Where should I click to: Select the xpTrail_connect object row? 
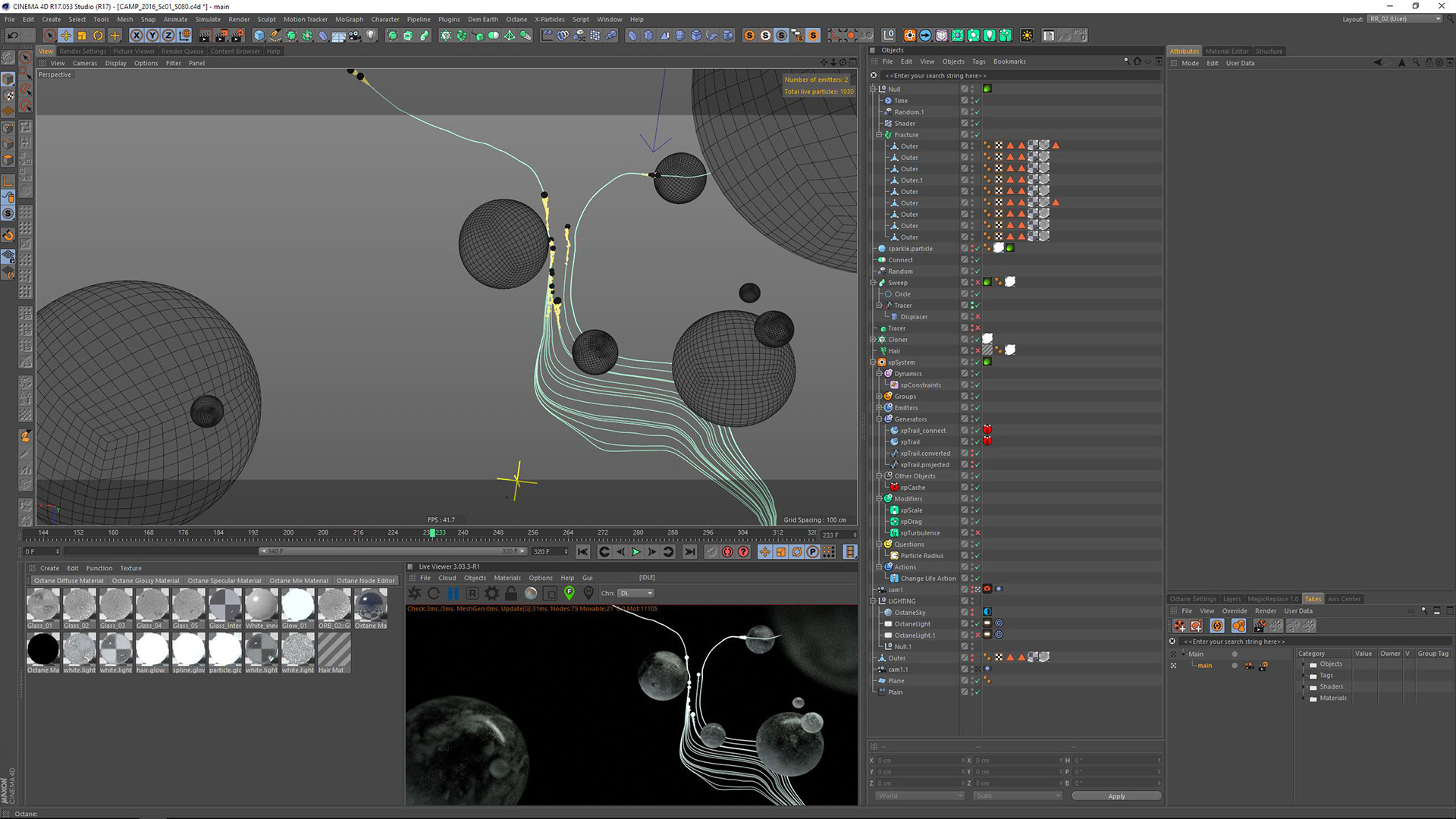922,430
